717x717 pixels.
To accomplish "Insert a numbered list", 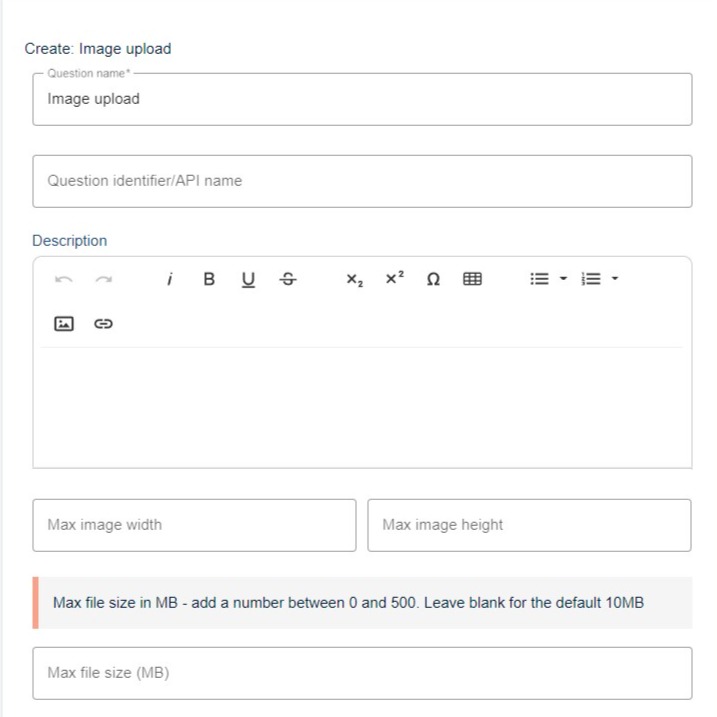I will [591, 278].
